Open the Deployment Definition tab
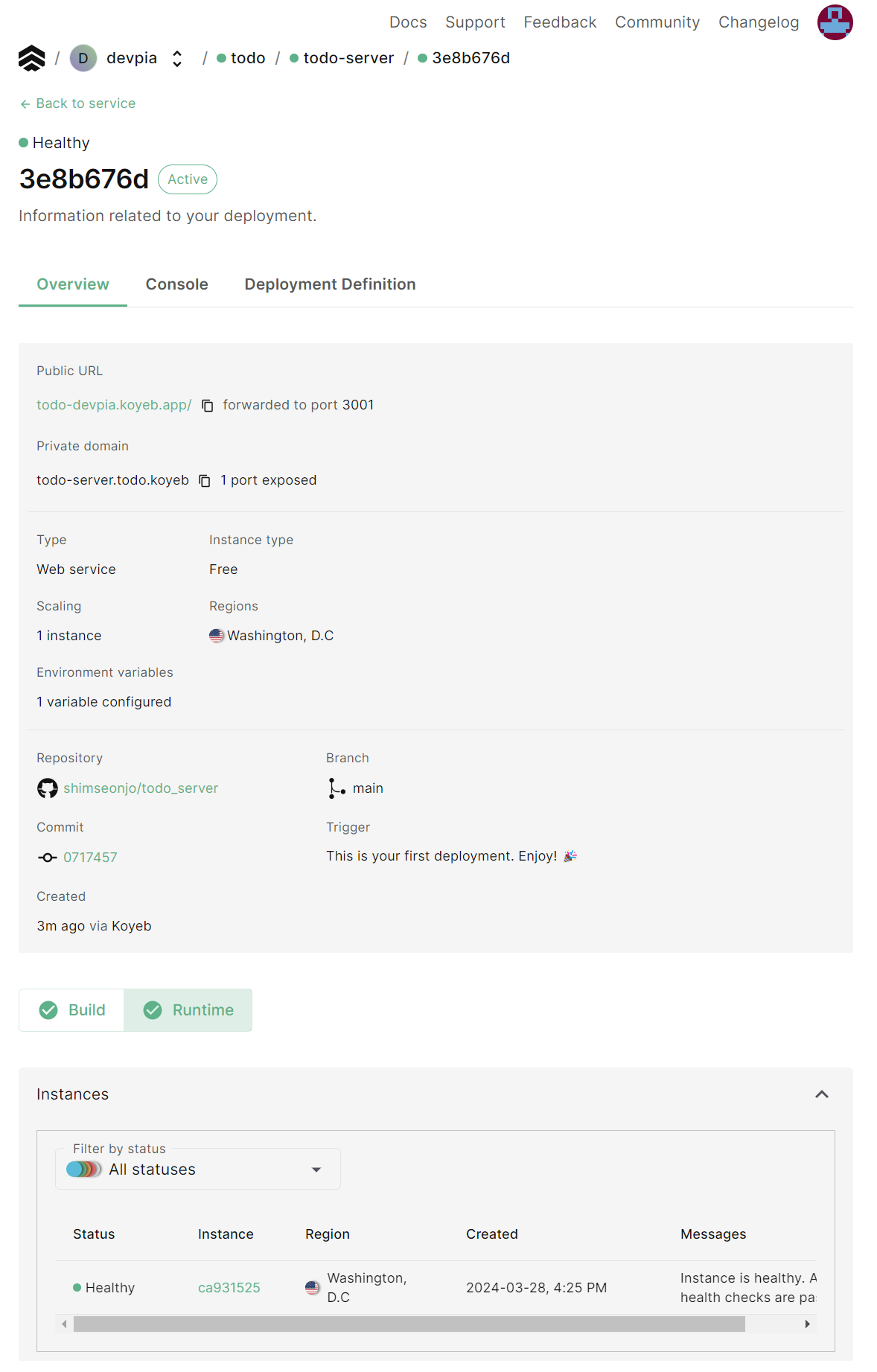Screen dimensions: 877x1372 [330, 284]
